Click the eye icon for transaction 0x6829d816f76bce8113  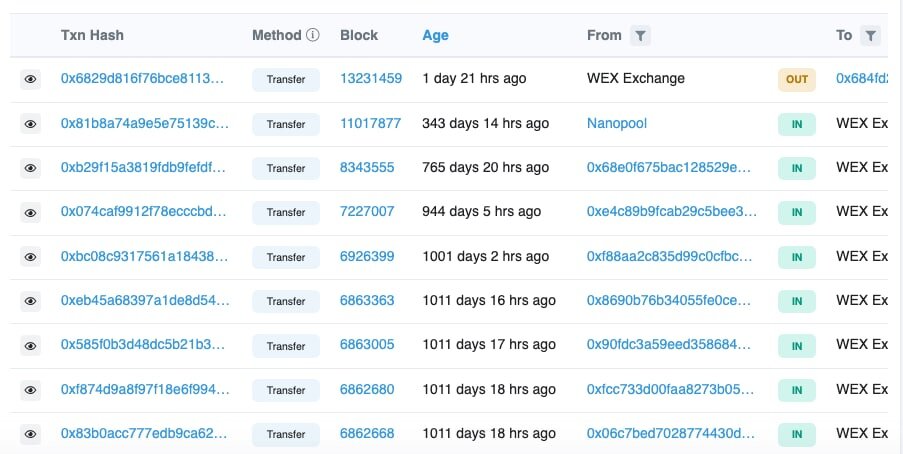pyautogui.click(x=30, y=80)
